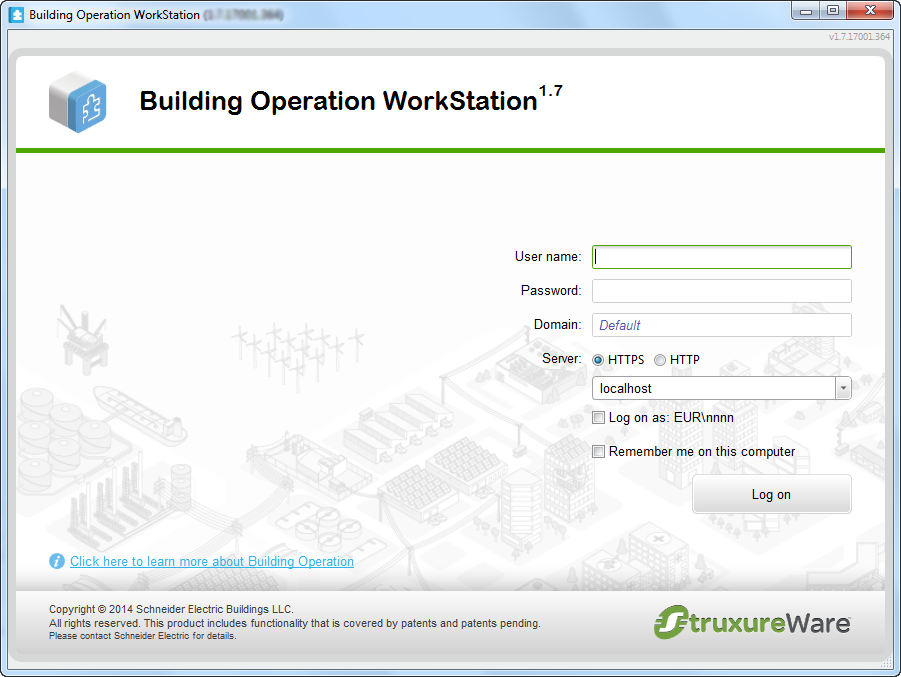Expand the server list dropdown arrow
Viewport: 901px width, 677px height.
tap(843, 388)
